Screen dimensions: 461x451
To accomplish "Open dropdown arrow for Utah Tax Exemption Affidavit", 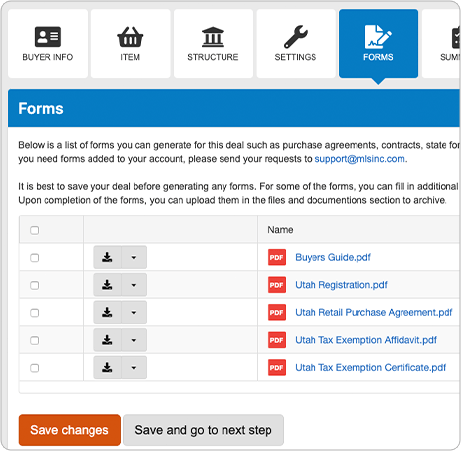I will coord(134,340).
